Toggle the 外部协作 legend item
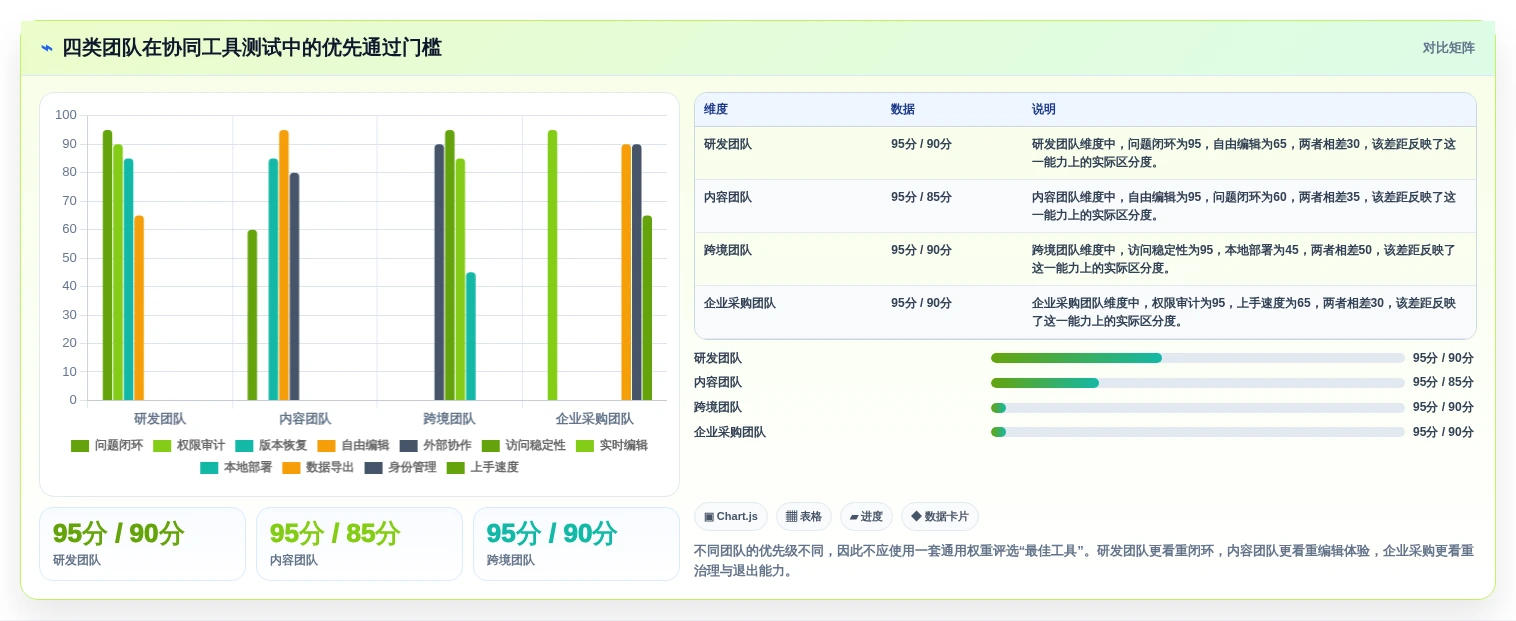The width and height of the screenshot is (1516, 621). pos(435,446)
